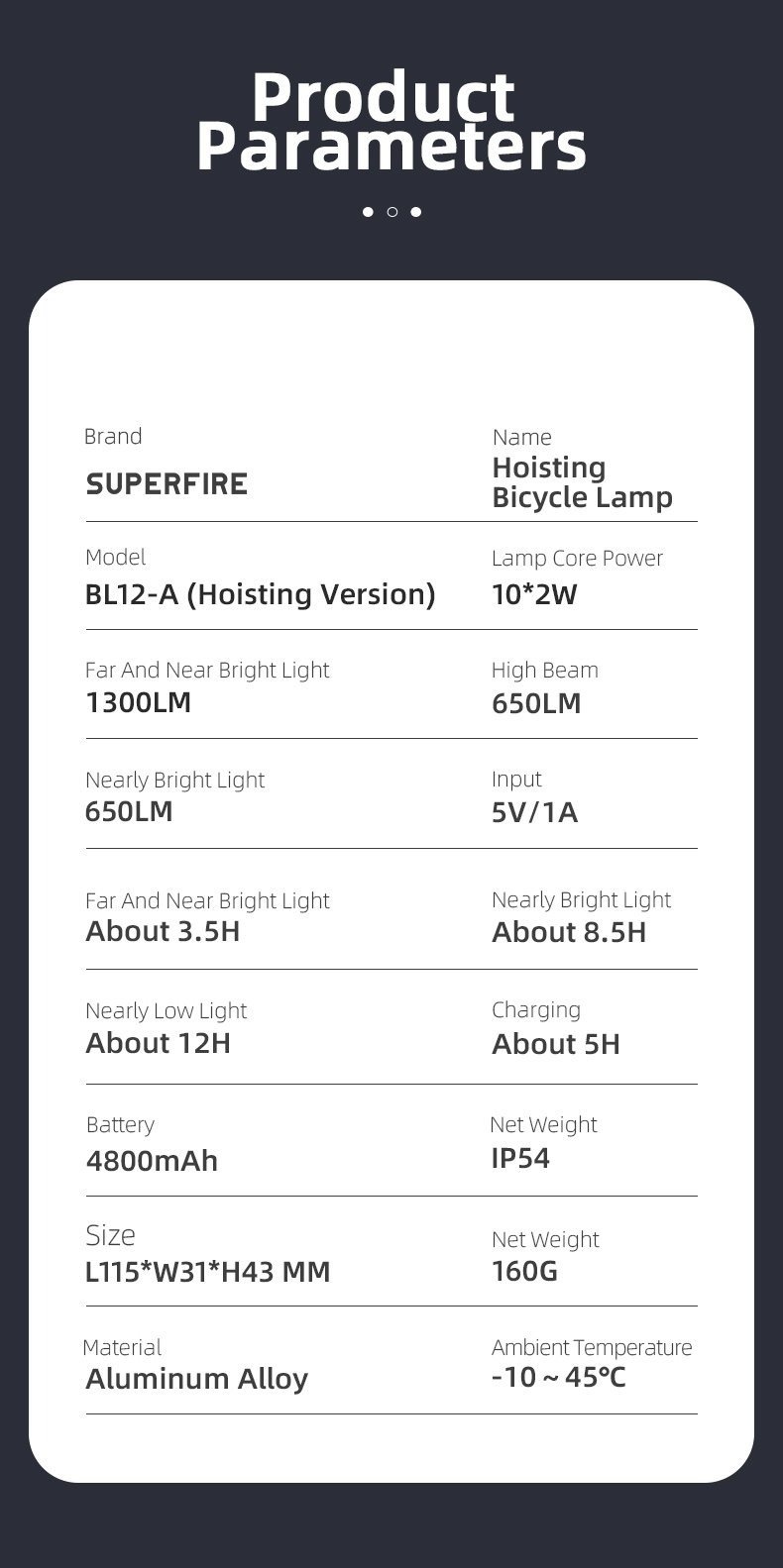Image resolution: width=783 pixels, height=1568 pixels.
Task: Click the Hoisting Bicycle Lamp name
Action: point(582,482)
